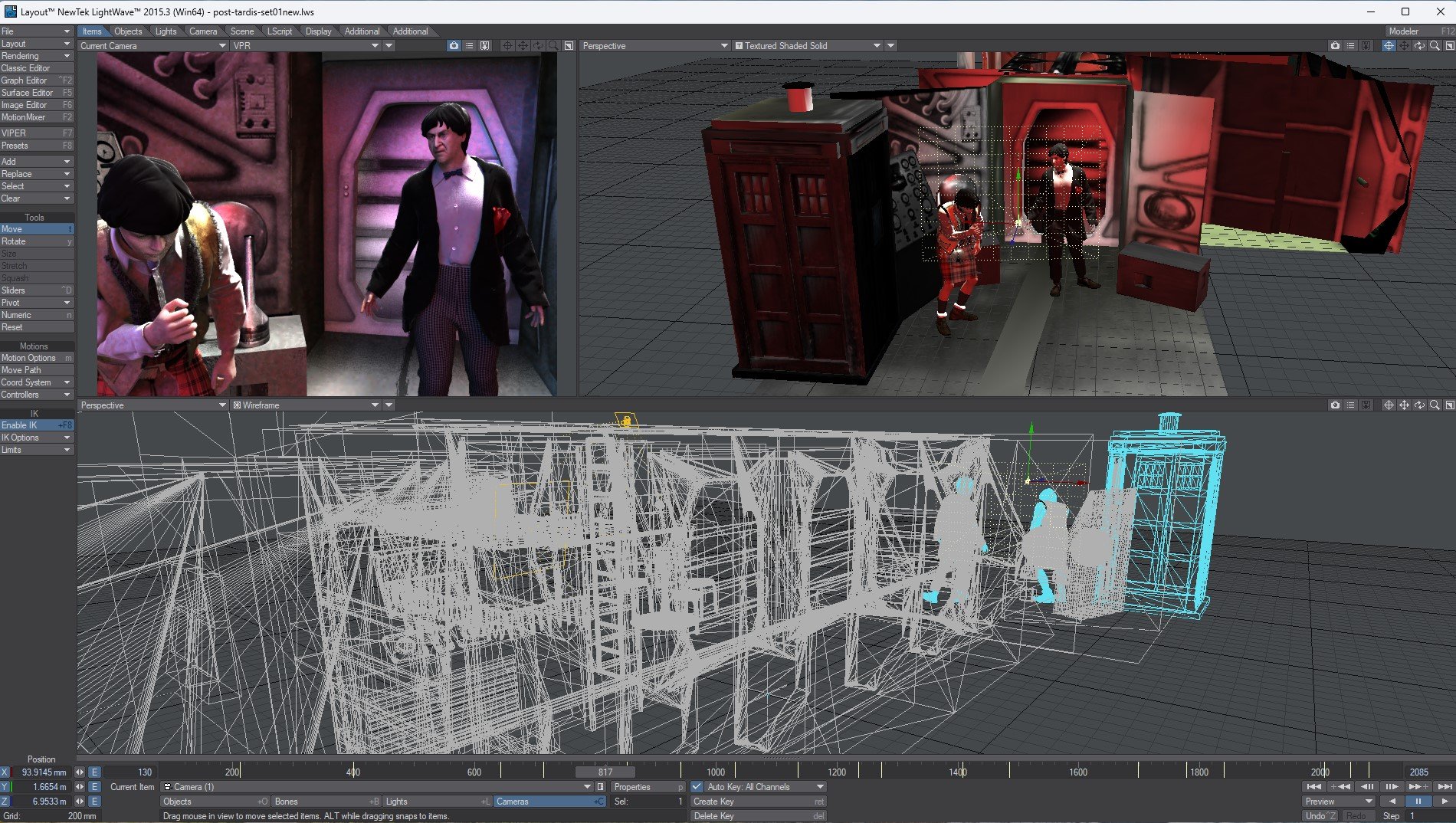Click rotate-view icon in top-right viewport
The width and height of the screenshot is (1456, 823).
[1419, 46]
